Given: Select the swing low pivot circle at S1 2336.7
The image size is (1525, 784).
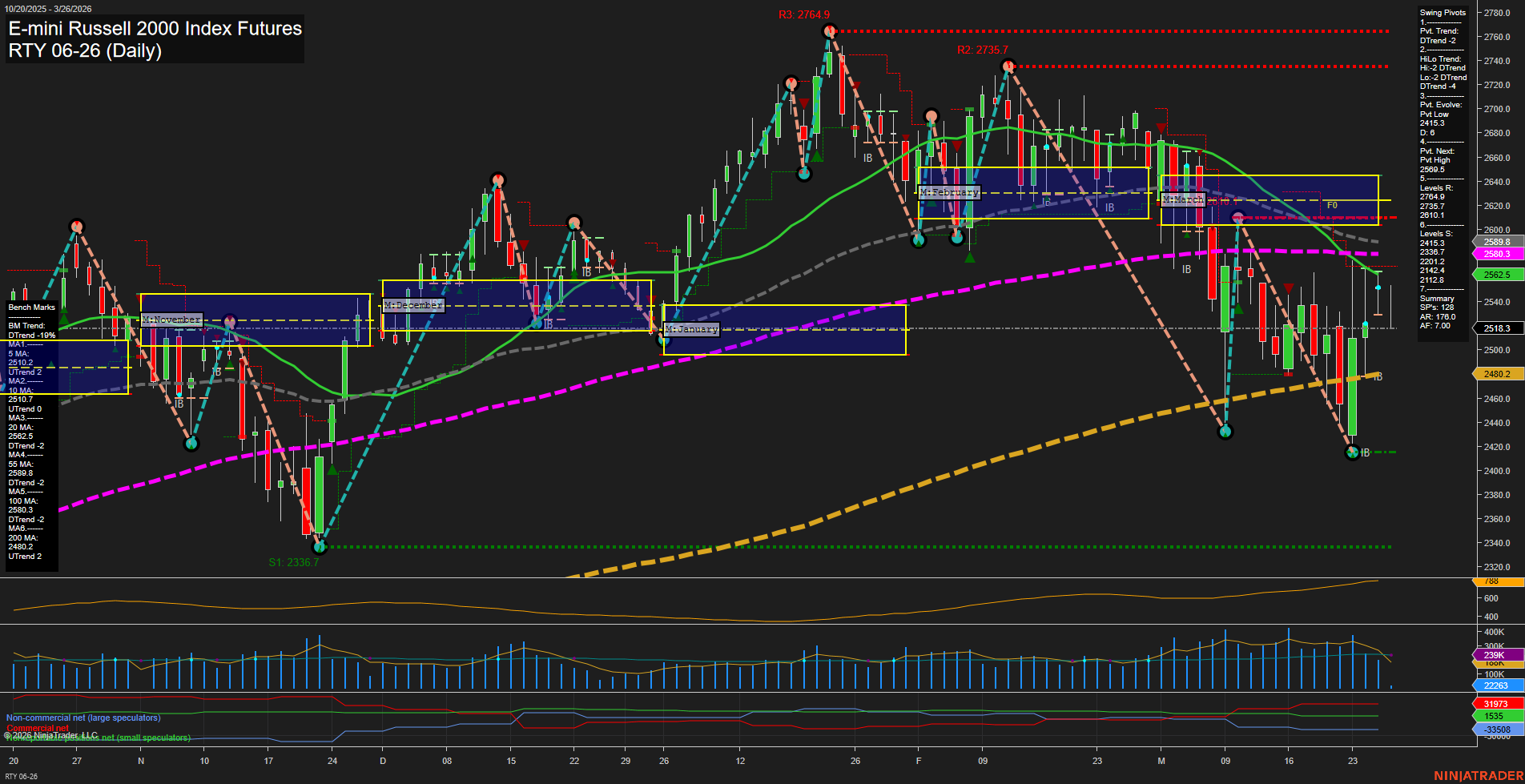Looking at the screenshot, I should [320, 546].
